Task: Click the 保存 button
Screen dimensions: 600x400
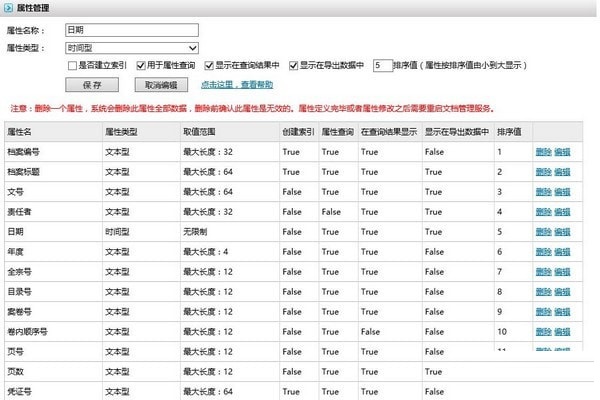Action: (x=92, y=85)
